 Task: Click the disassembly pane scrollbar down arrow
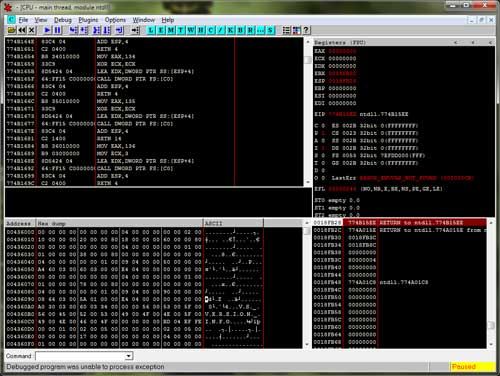pyautogui.click(x=308, y=182)
